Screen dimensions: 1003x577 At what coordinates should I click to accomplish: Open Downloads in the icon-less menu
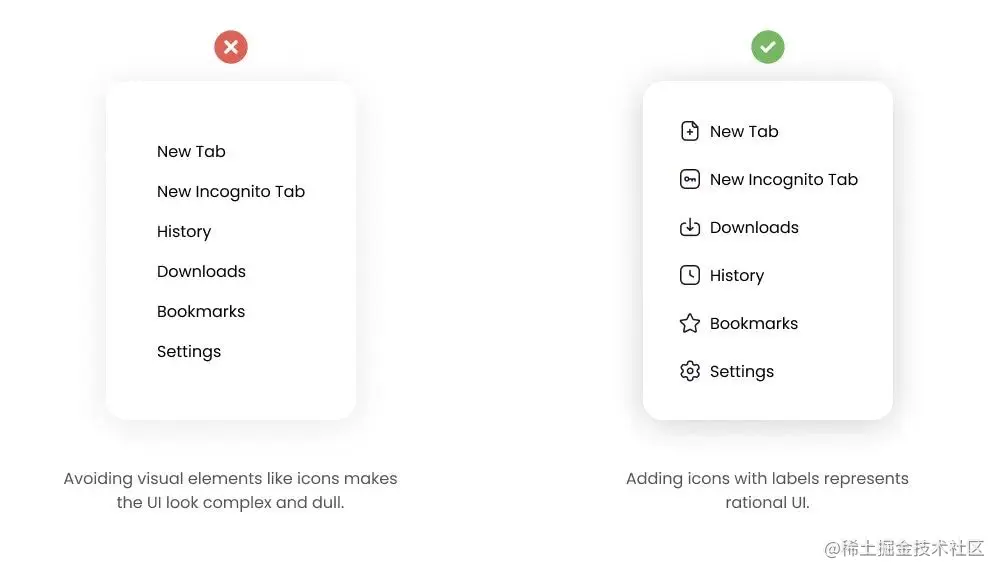[201, 272]
